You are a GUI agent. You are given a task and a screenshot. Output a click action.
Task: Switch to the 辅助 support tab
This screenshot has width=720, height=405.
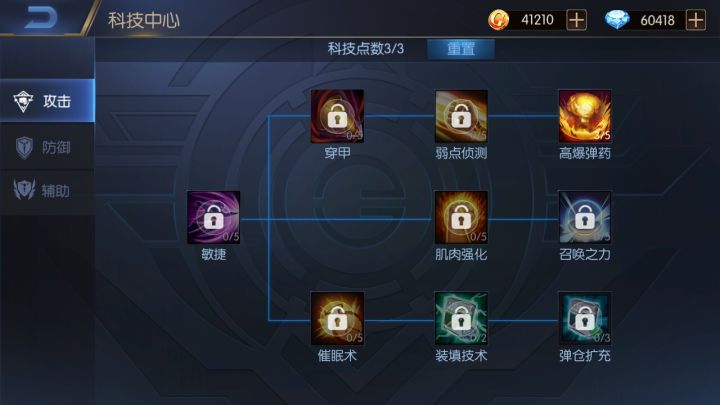coord(47,191)
